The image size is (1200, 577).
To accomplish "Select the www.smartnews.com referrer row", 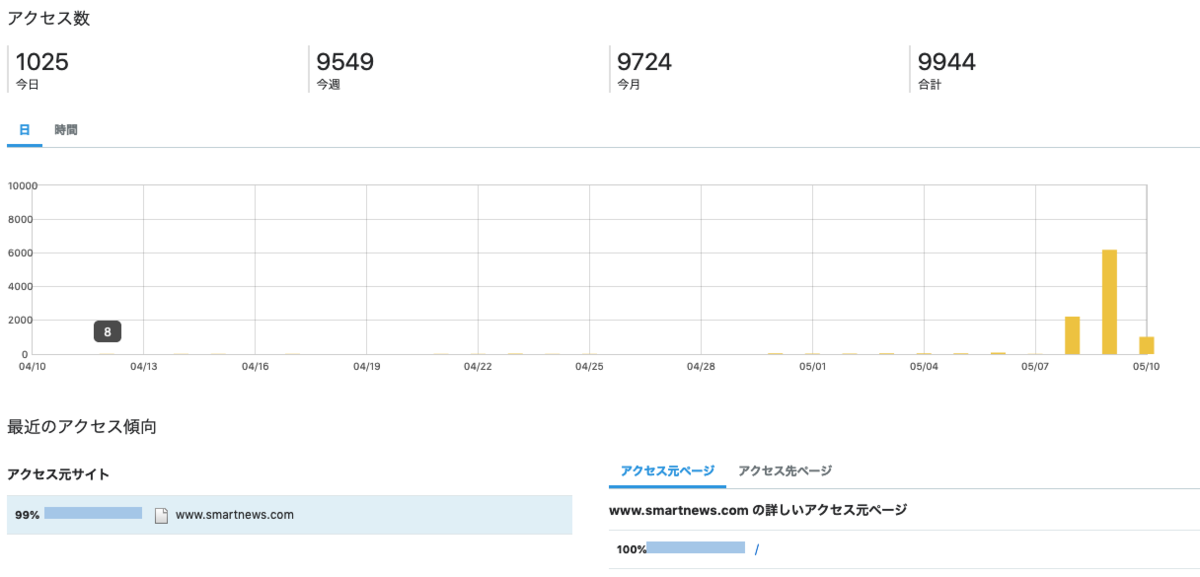I will pyautogui.click(x=289, y=515).
